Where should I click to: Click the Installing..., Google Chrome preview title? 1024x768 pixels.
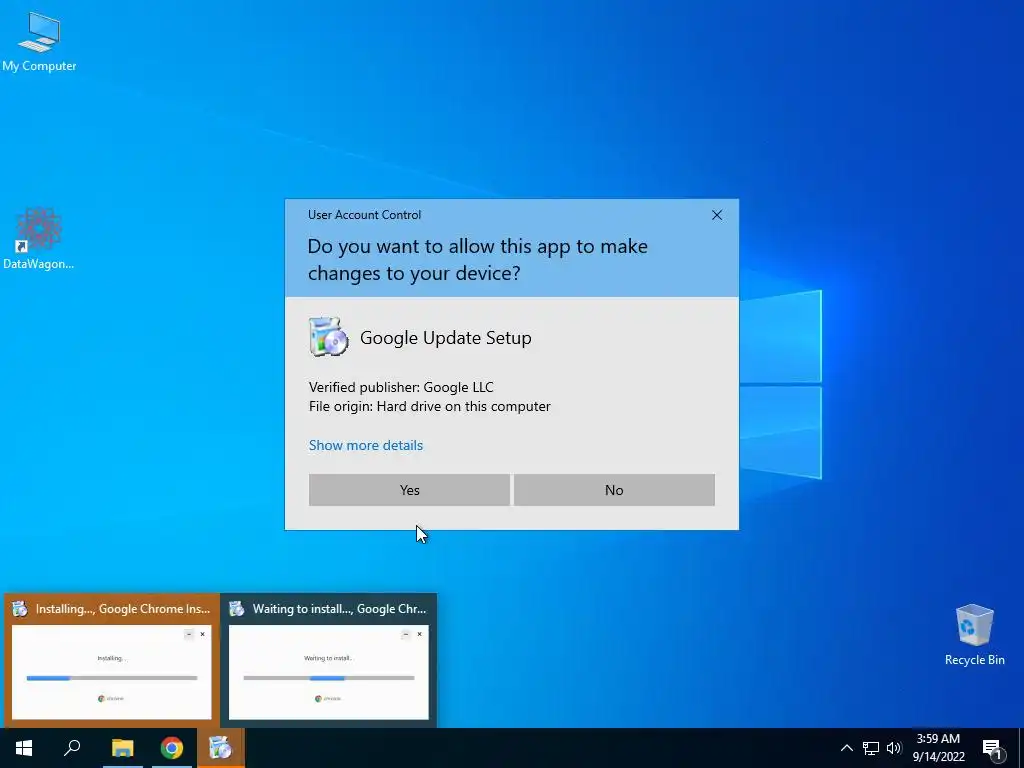(123, 609)
